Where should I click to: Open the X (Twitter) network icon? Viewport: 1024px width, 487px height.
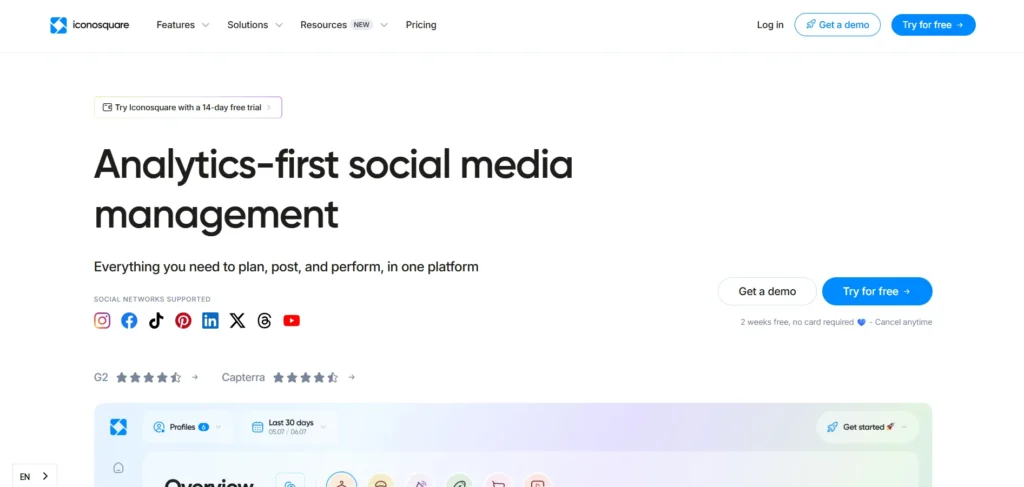point(238,321)
